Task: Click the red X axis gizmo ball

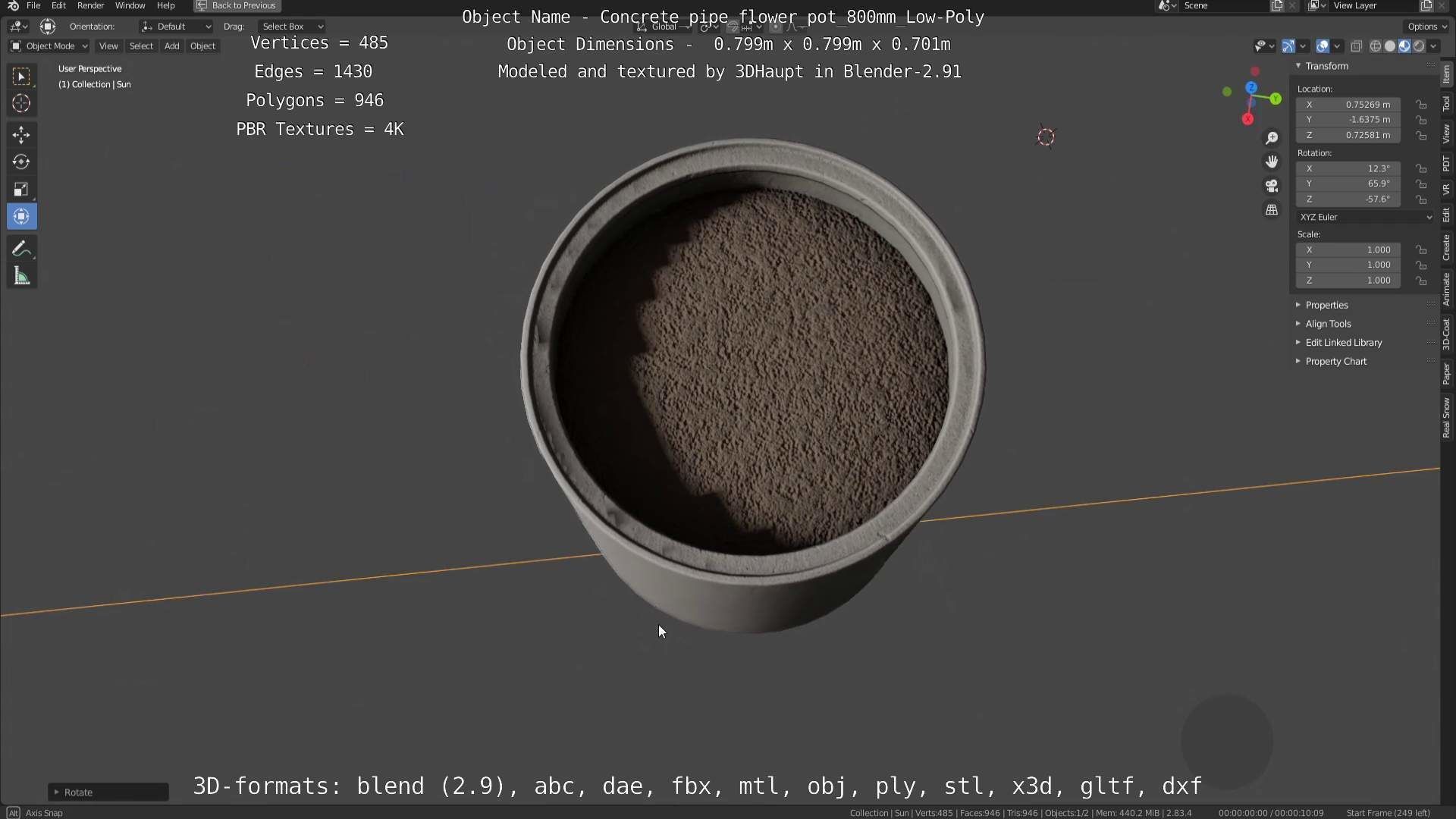Action: coord(1247,119)
